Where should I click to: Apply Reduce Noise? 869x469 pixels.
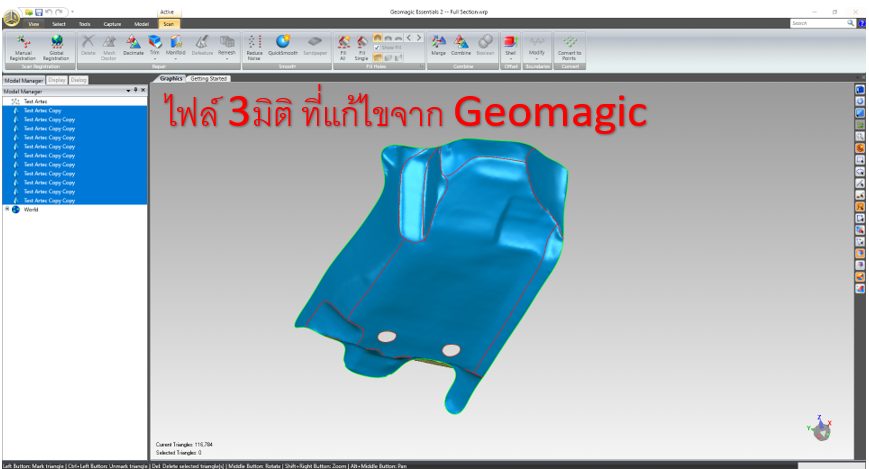tap(254, 48)
